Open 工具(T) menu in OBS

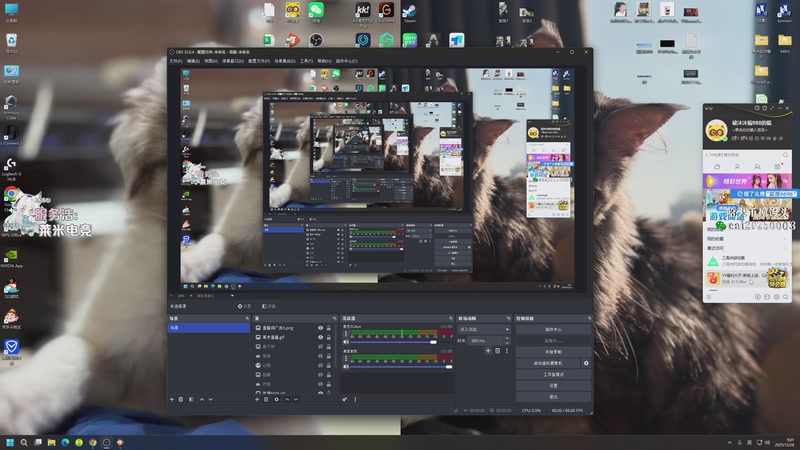coord(306,61)
